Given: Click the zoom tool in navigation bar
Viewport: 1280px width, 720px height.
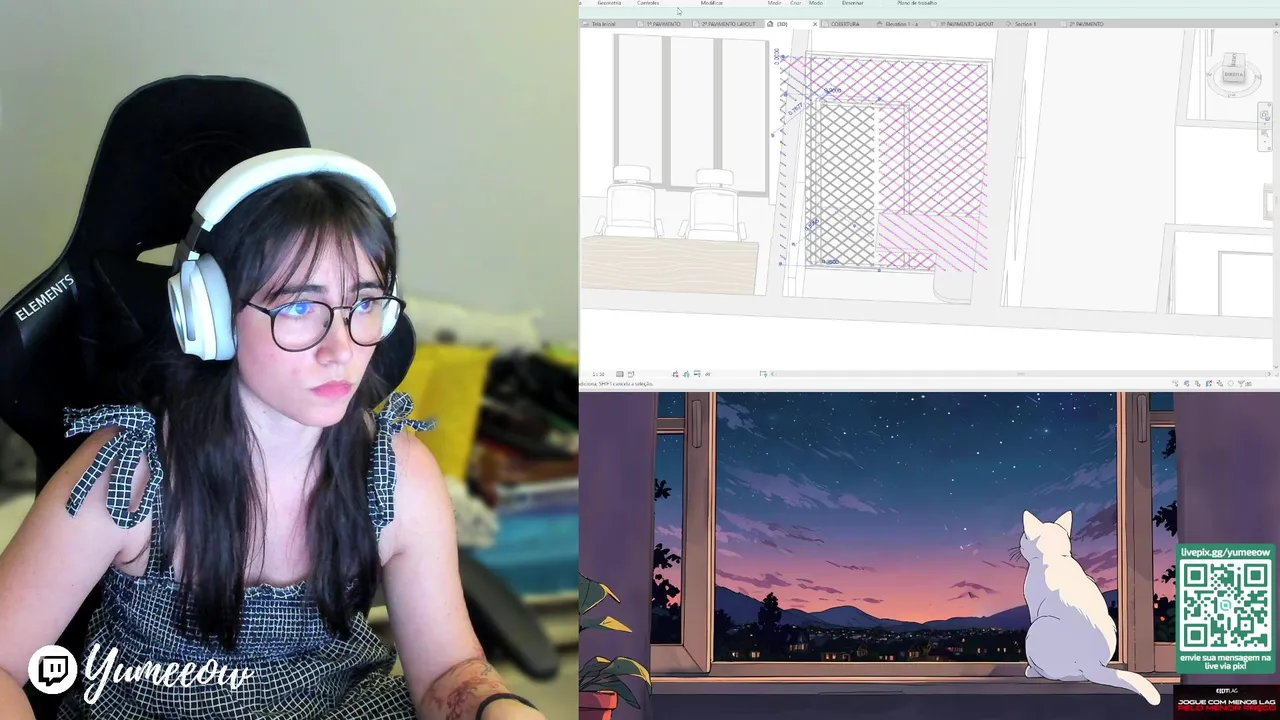Looking at the screenshot, I should (1265, 135).
